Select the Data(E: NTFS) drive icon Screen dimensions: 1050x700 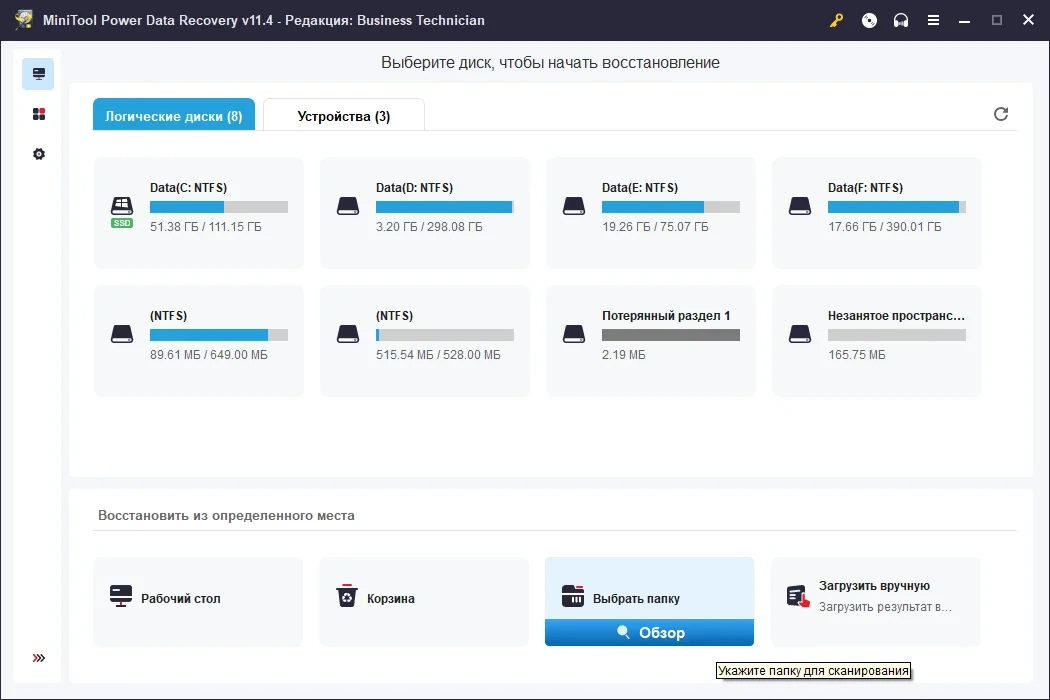click(574, 206)
